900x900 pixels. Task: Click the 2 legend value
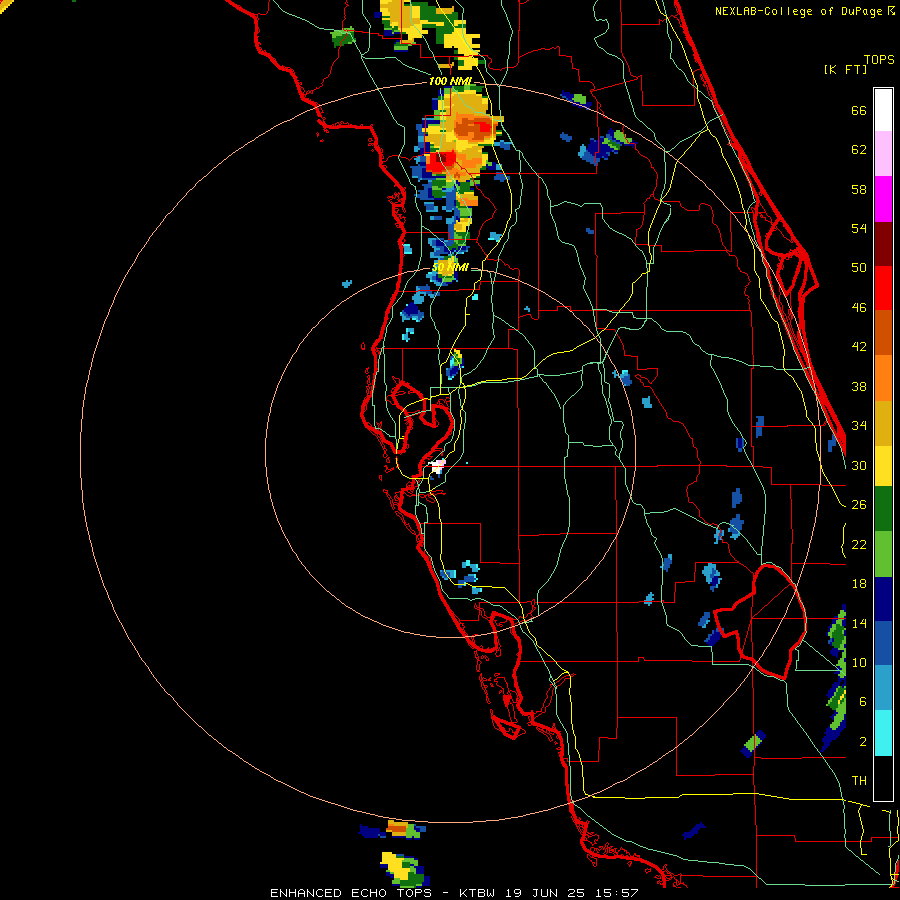(863, 742)
